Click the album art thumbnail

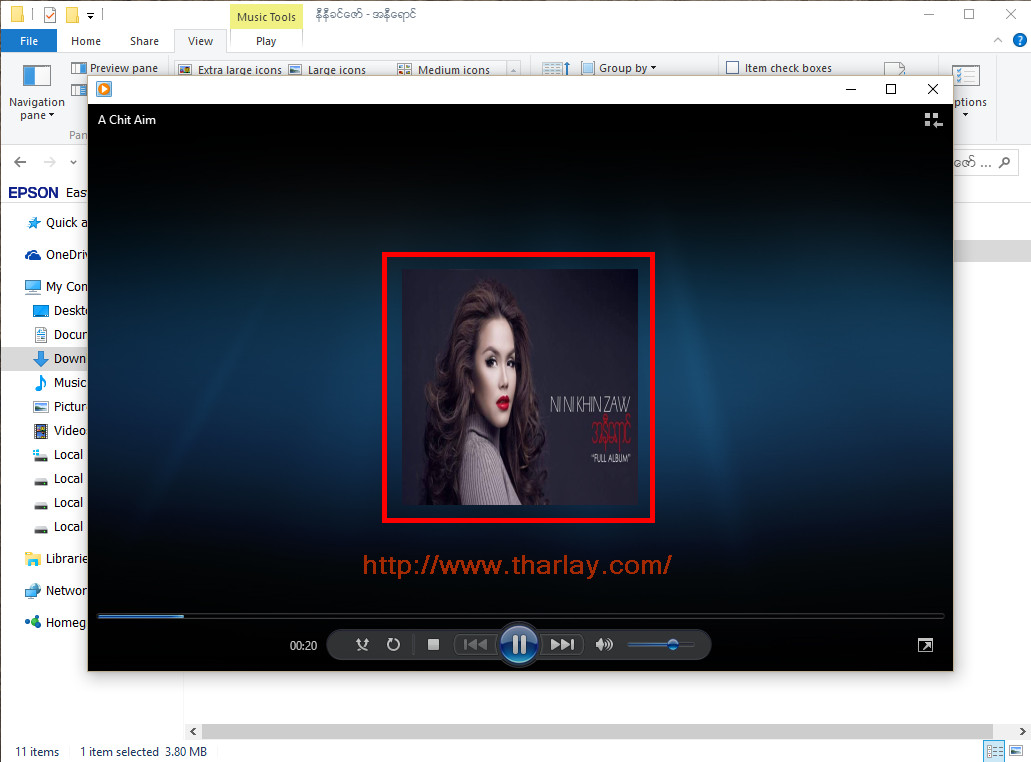coord(519,387)
